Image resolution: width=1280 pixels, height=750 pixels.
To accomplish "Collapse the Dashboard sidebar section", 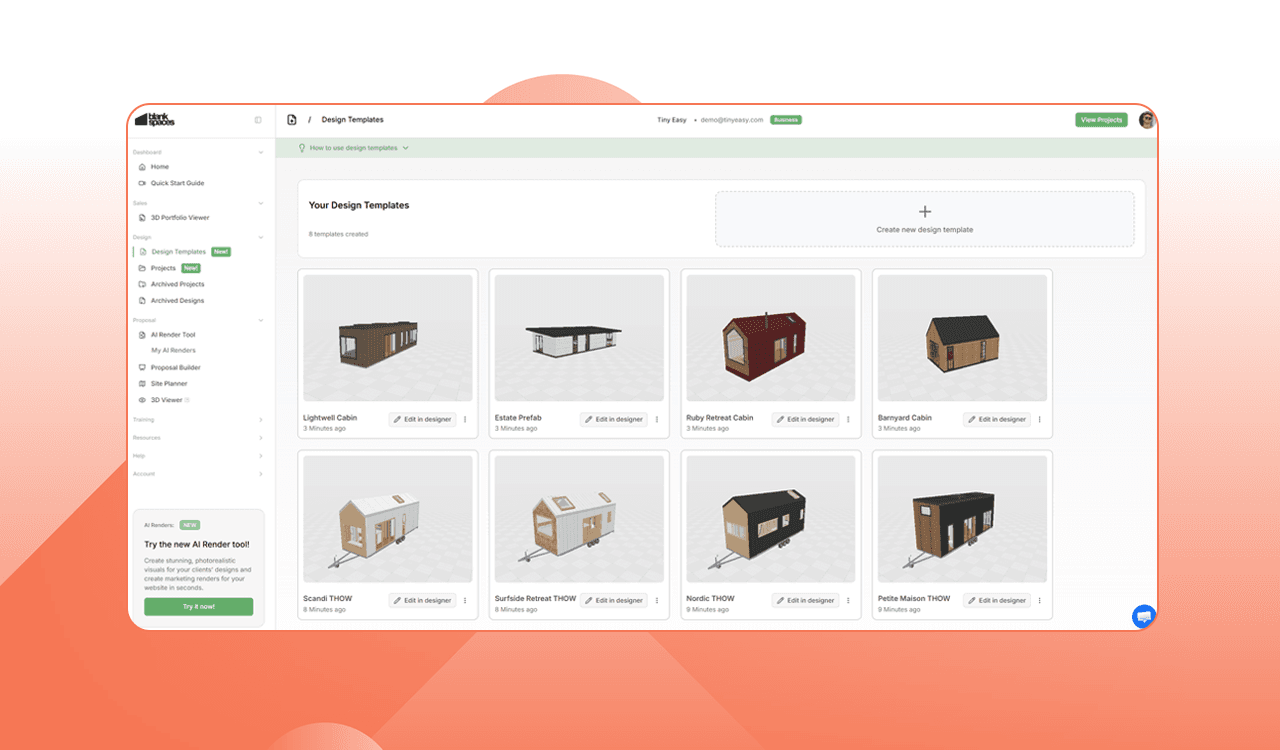I will 261,152.
